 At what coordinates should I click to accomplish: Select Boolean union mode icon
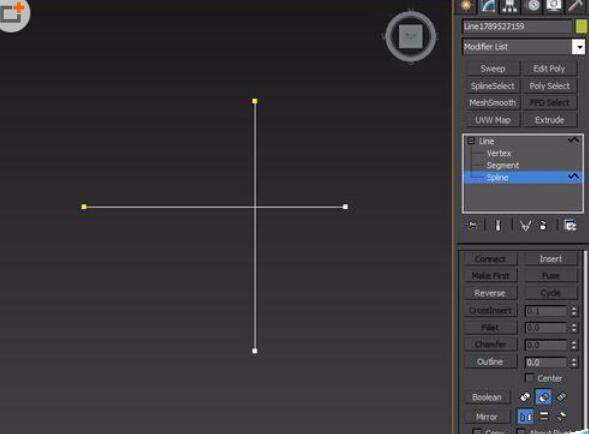pyautogui.click(x=525, y=397)
